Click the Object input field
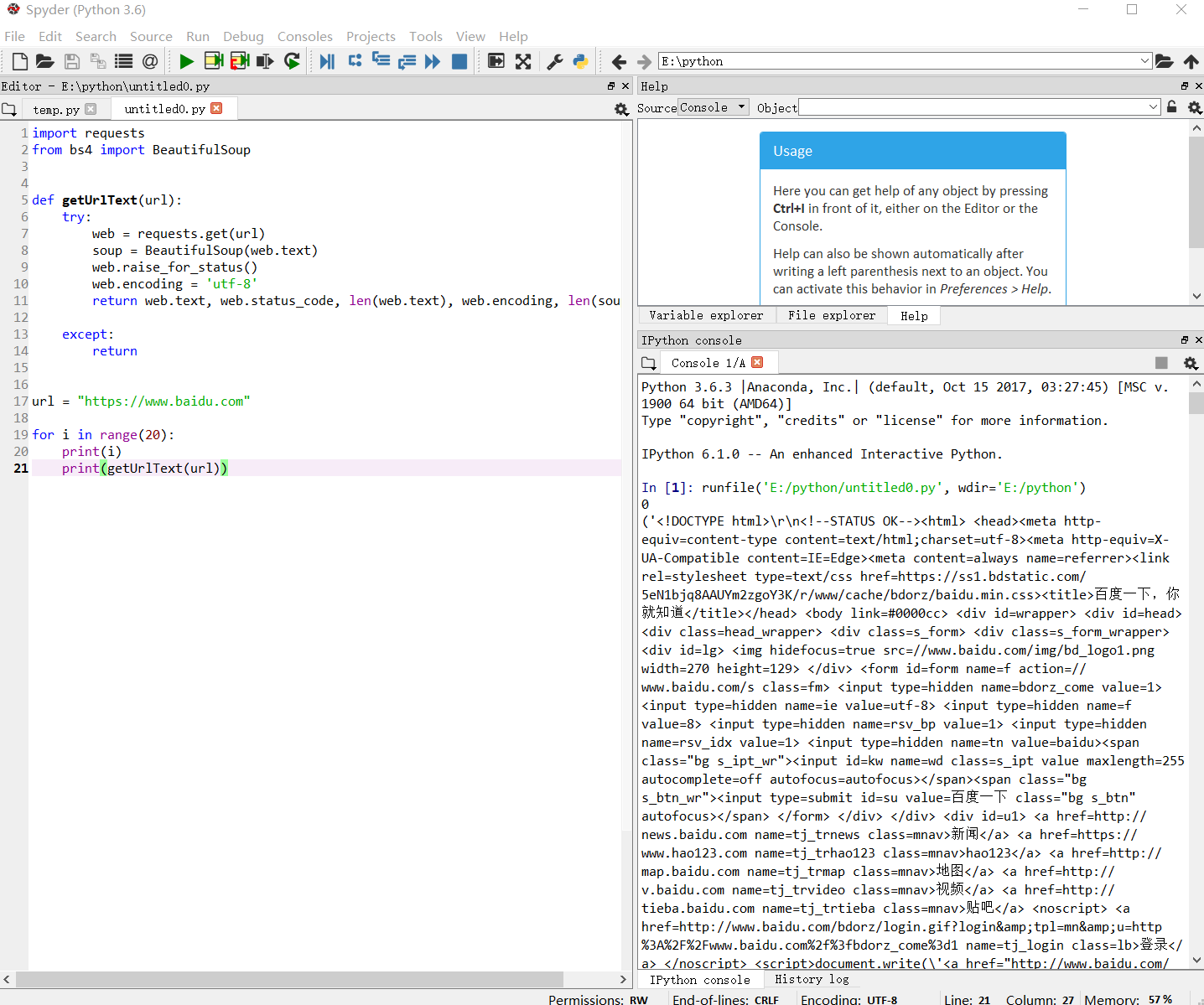 [973, 107]
